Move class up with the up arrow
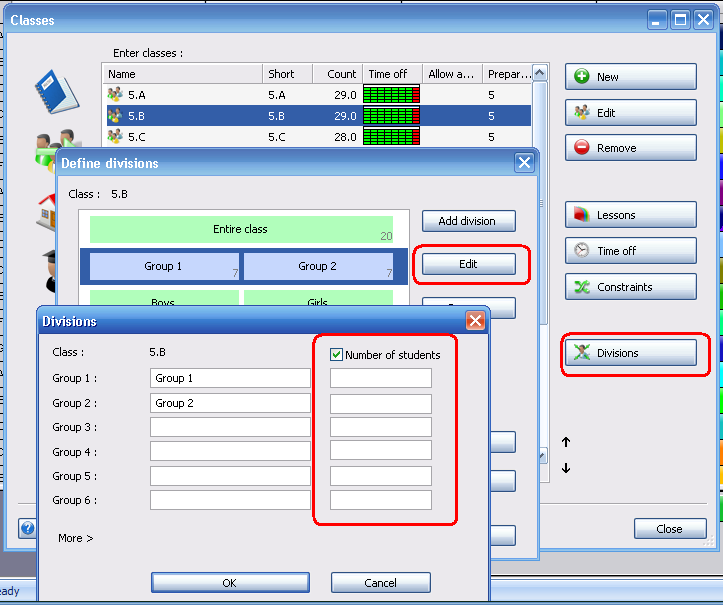Screen dimensions: 725x606 [566, 442]
